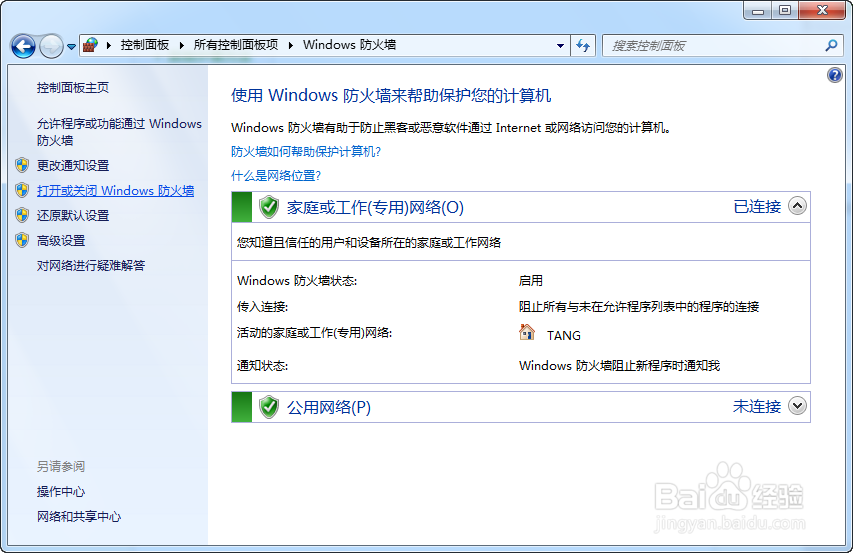
Task: Click the forward navigation arrow button
Action: tap(52, 46)
